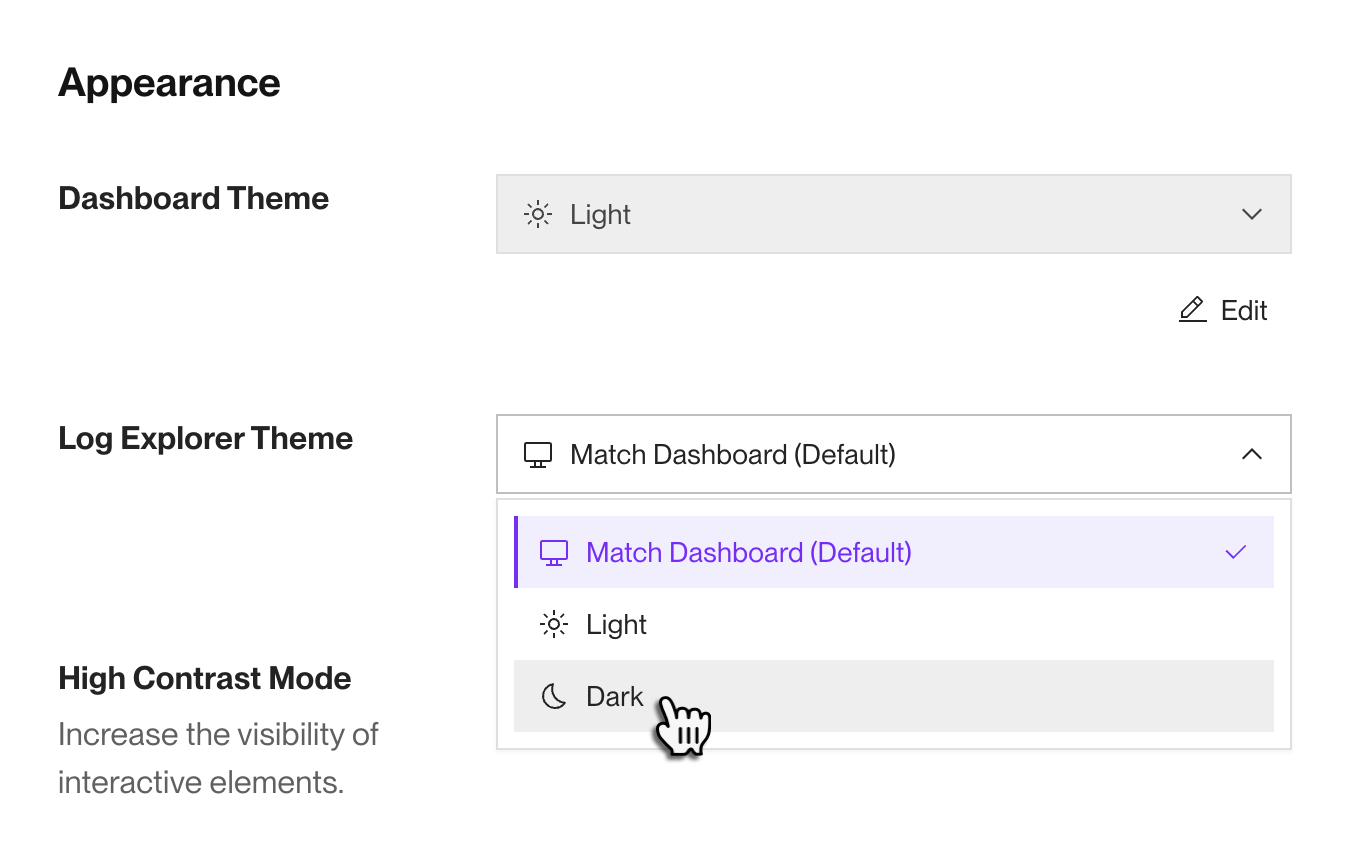This screenshot has height=860, width=1350.
Task: Click the downward chevron on Dashboard Theme selector
Action: coord(1251,213)
